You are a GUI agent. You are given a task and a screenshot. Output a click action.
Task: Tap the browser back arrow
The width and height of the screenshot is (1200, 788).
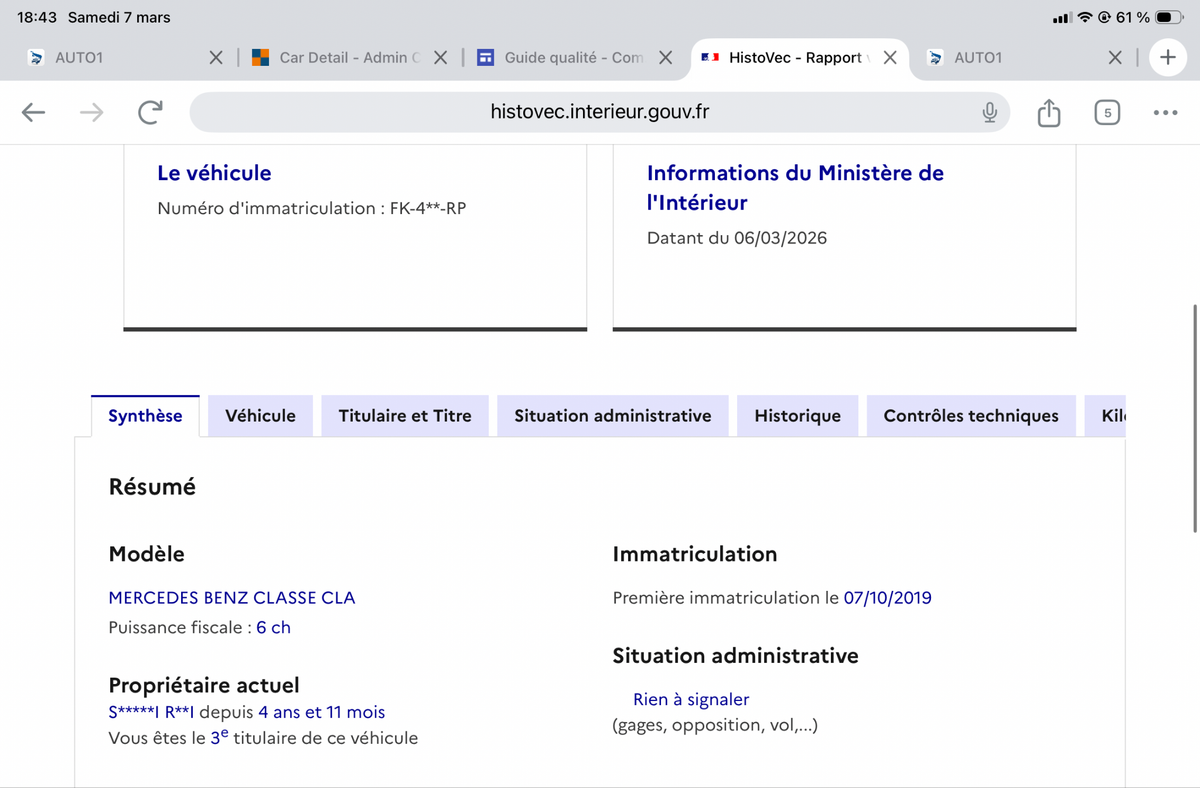tap(34, 113)
